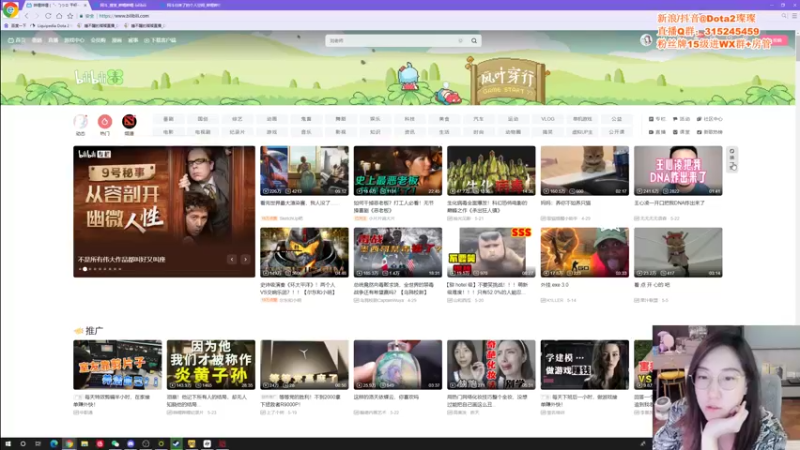800x450 pixels.
Task: Open 社区中心 link
Action: (710, 119)
